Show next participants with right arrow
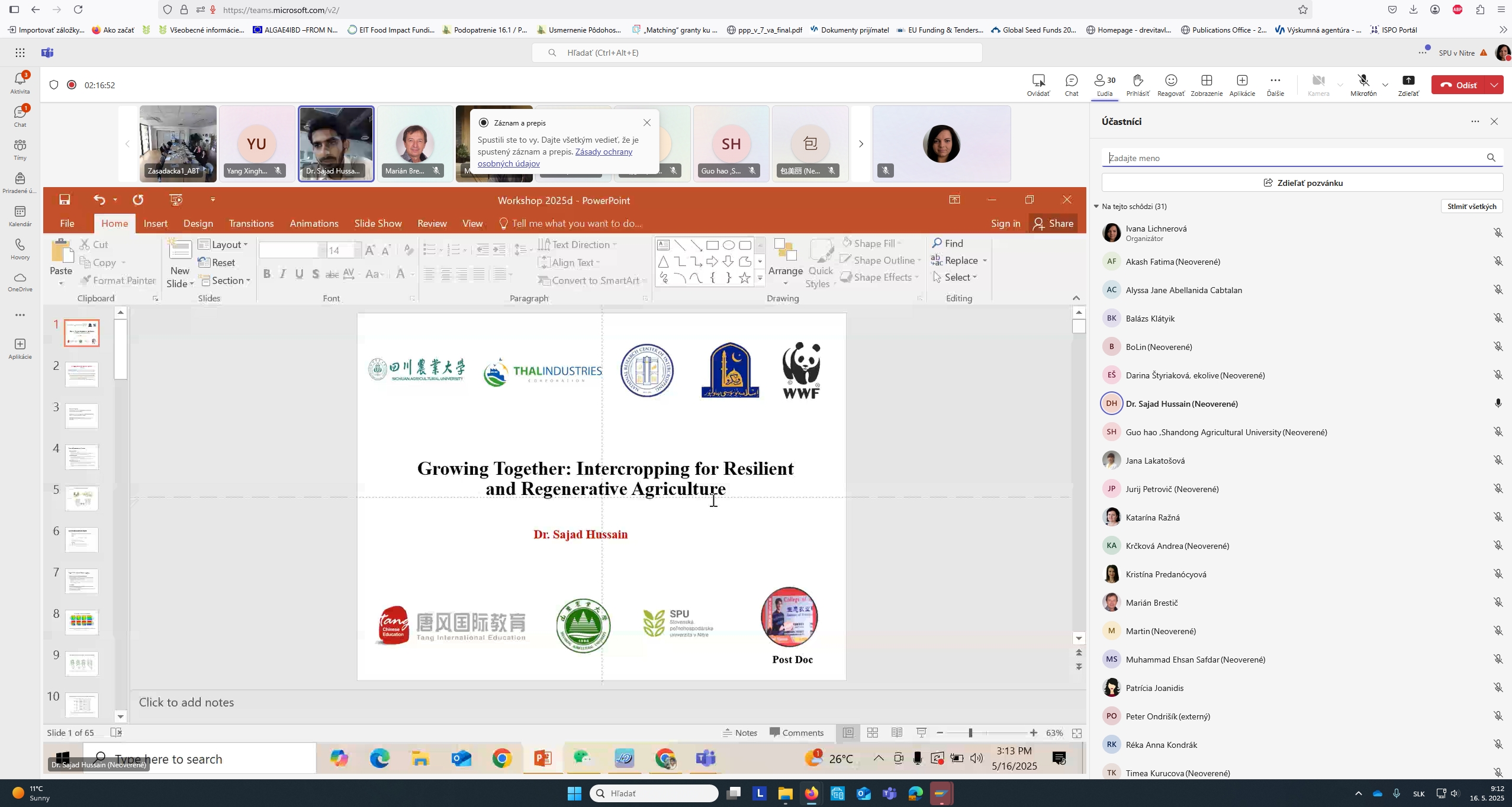1512x807 pixels. tap(861, 144)
